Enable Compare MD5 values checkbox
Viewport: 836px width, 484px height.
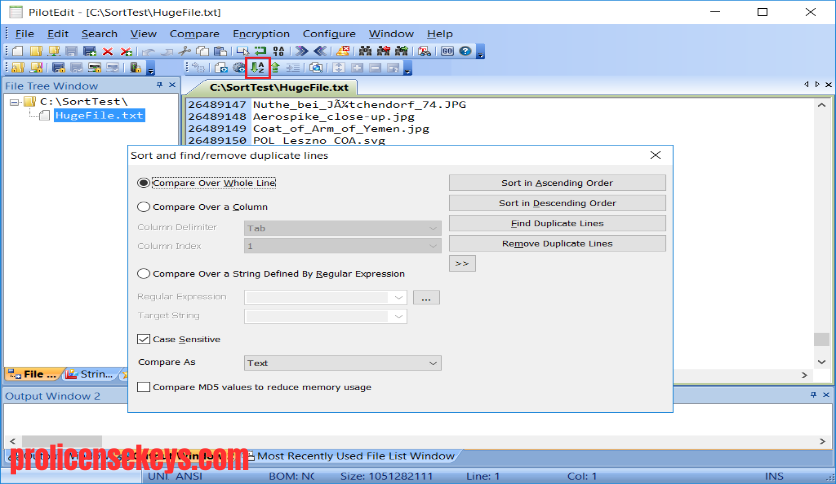coord(143,387)
